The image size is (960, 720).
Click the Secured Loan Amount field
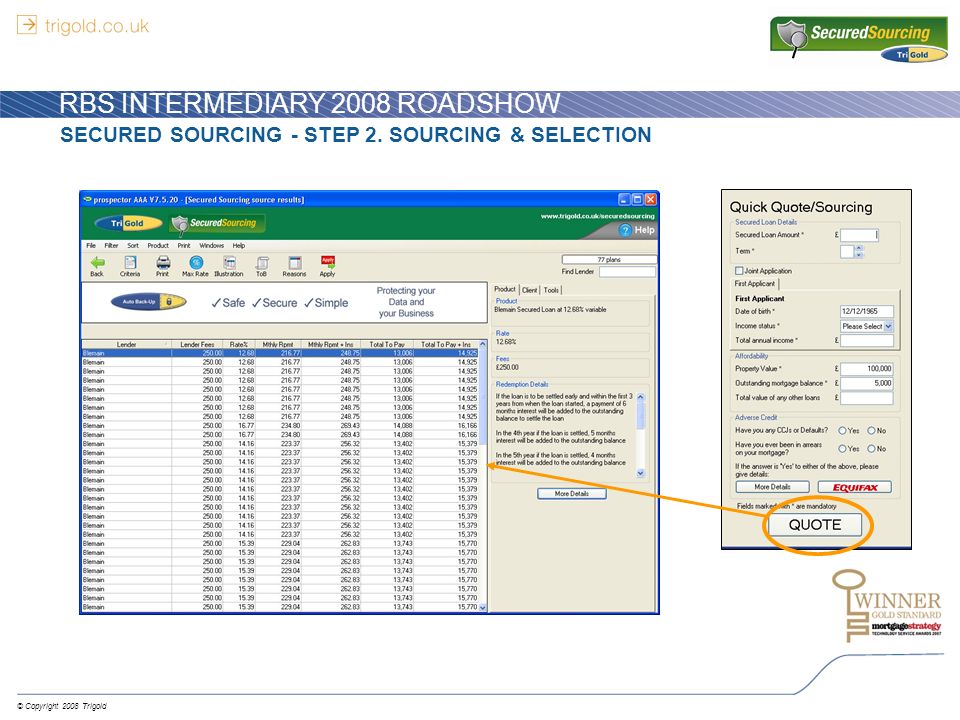click(x=859, y=235)
